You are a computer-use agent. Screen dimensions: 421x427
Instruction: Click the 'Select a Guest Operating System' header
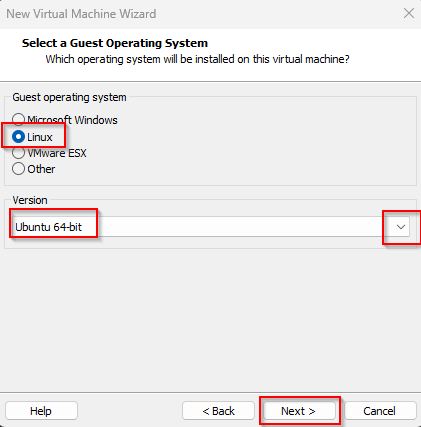(x=115, y=43)
